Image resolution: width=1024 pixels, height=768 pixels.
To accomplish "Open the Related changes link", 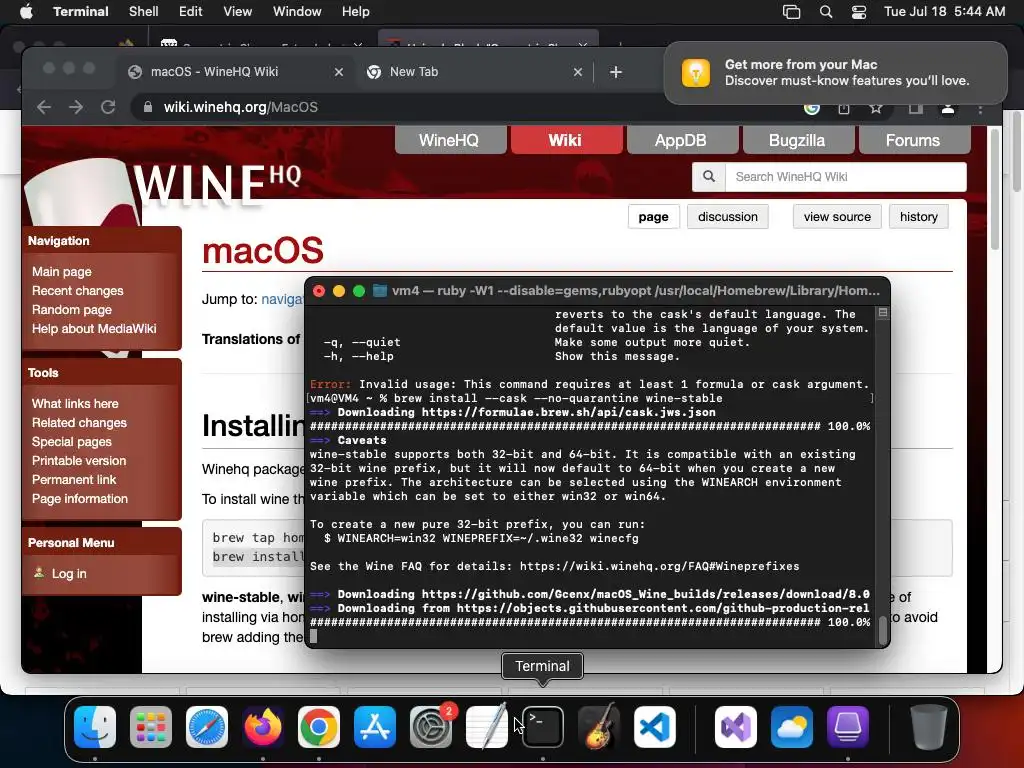I will point(79,423).
